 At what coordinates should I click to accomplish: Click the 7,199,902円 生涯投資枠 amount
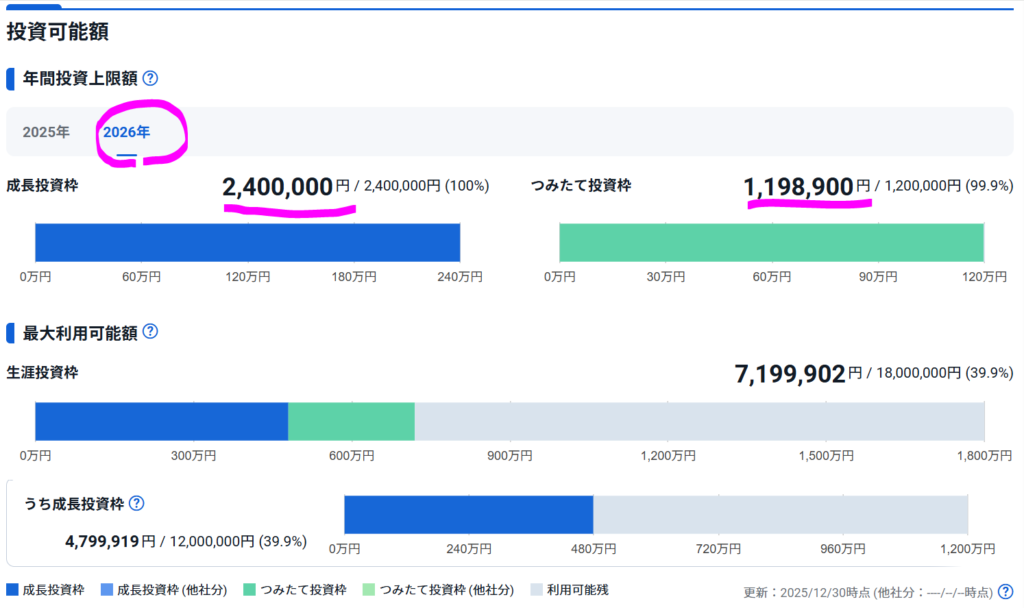tap(790, 374)
